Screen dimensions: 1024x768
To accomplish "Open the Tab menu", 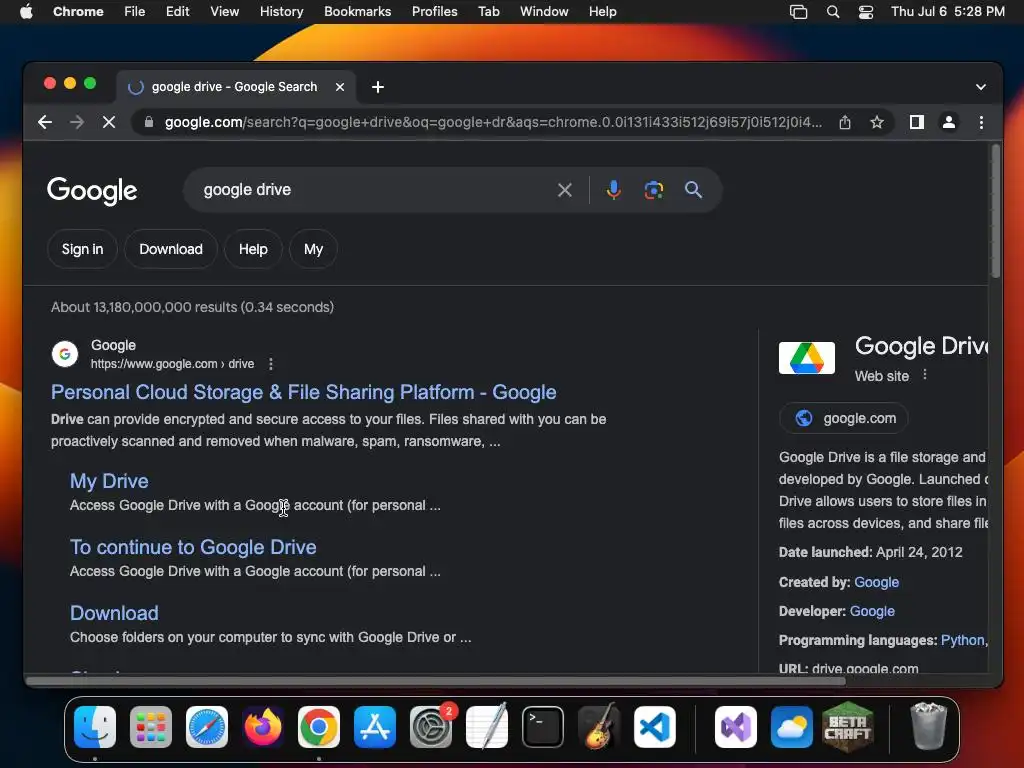I will click(x=488, y=12).
